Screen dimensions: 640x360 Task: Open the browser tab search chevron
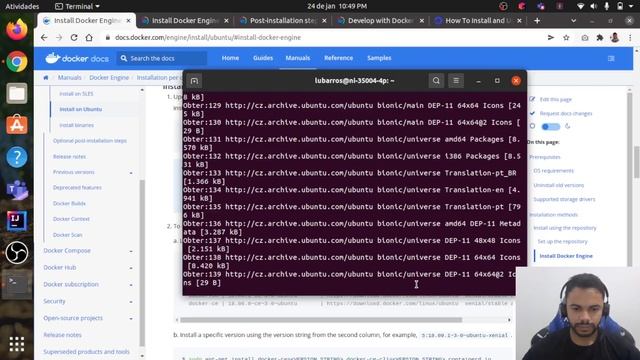[x=573, y=20]
